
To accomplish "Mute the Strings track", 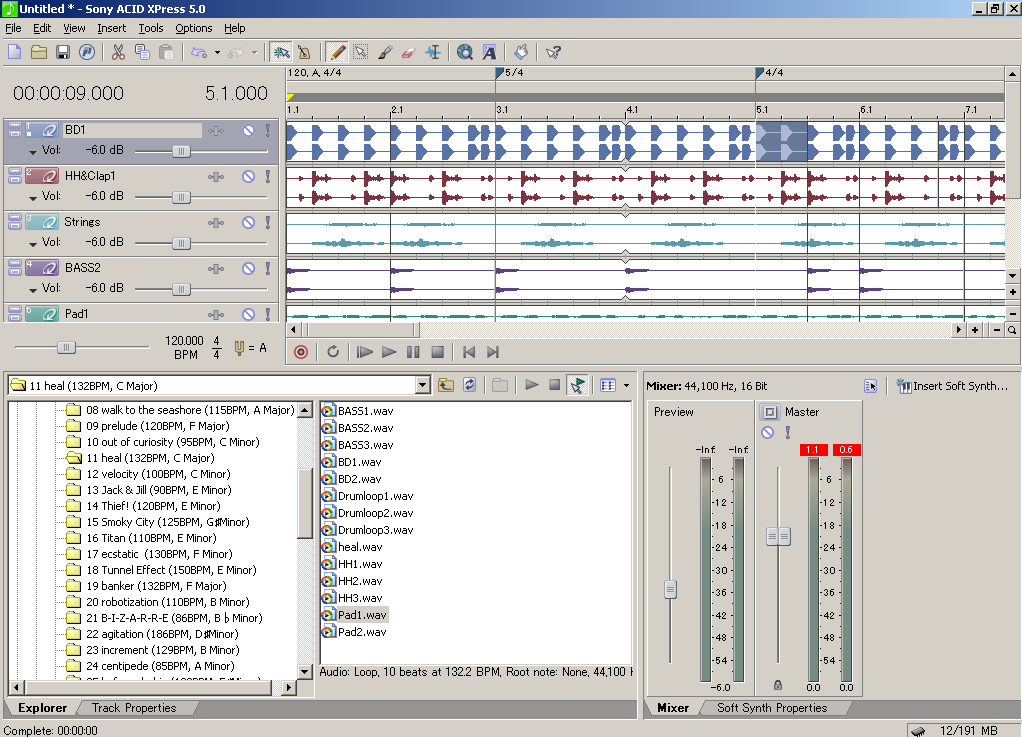I will point(248,222).
